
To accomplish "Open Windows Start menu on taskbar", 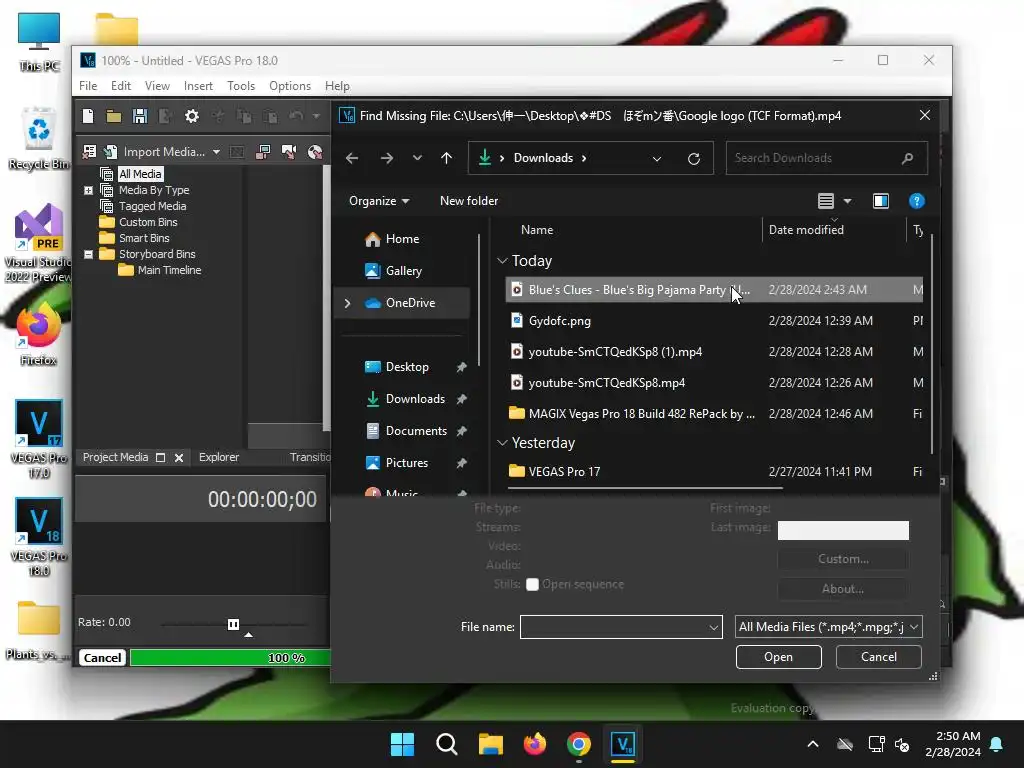I will point(402,744).
